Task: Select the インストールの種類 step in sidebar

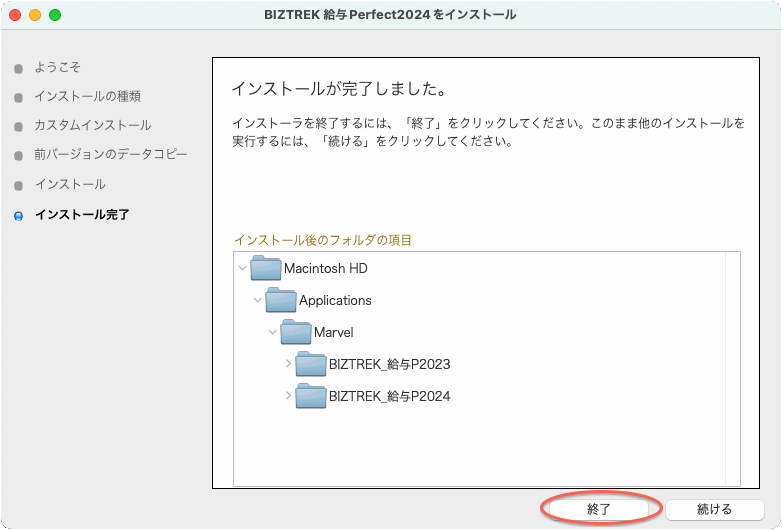Action: tap(87, 97)
